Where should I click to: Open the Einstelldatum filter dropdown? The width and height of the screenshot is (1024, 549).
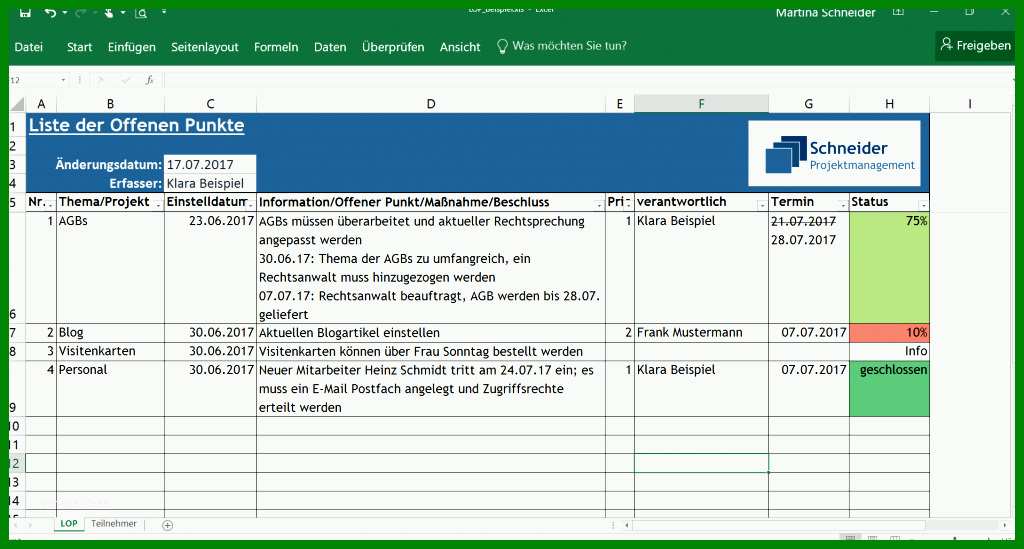click(251, 205)
